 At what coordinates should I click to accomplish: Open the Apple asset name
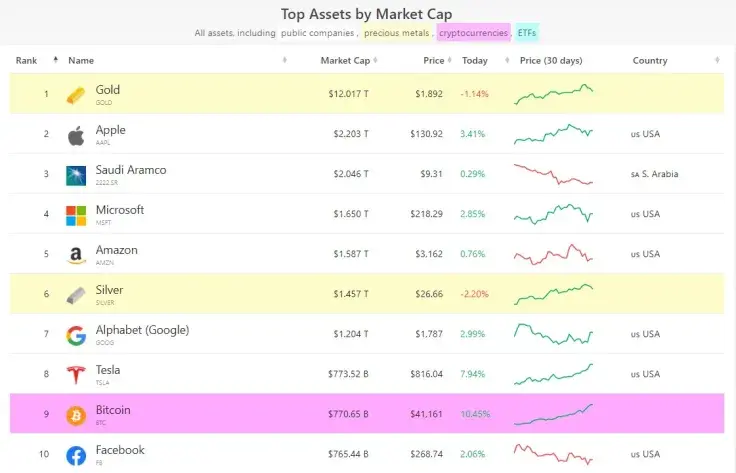click(110, 130)
